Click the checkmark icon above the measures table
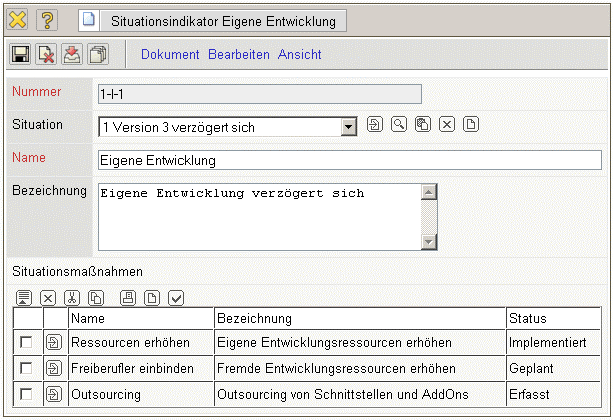The image size is (613, 420). pyautogui.click(x=176, y=297)
